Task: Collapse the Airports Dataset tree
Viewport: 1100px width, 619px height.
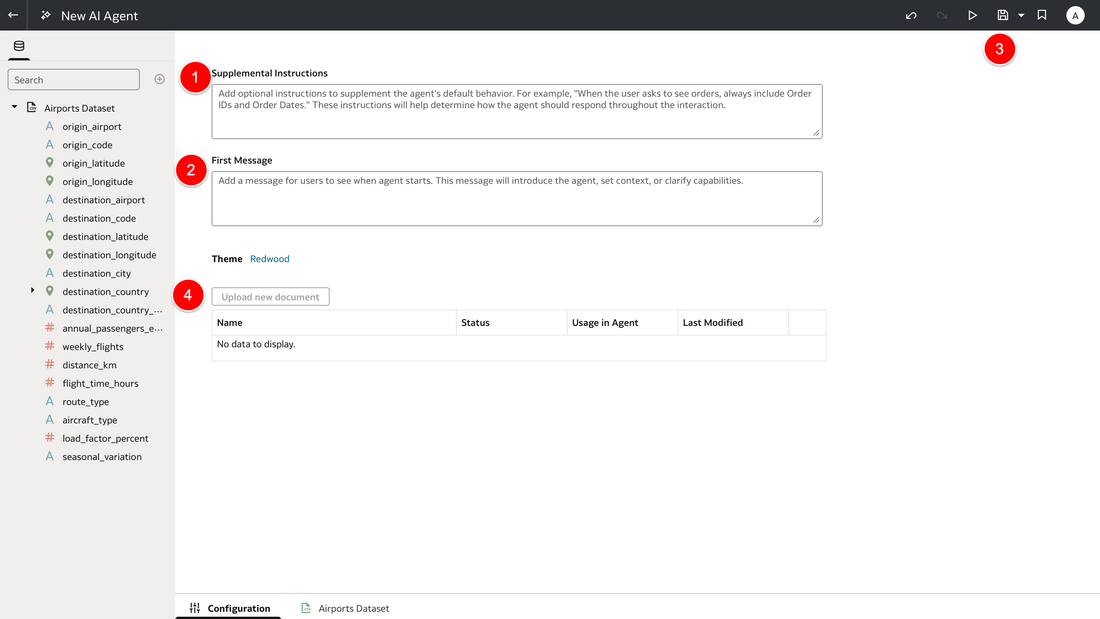Action: point(14,107)
